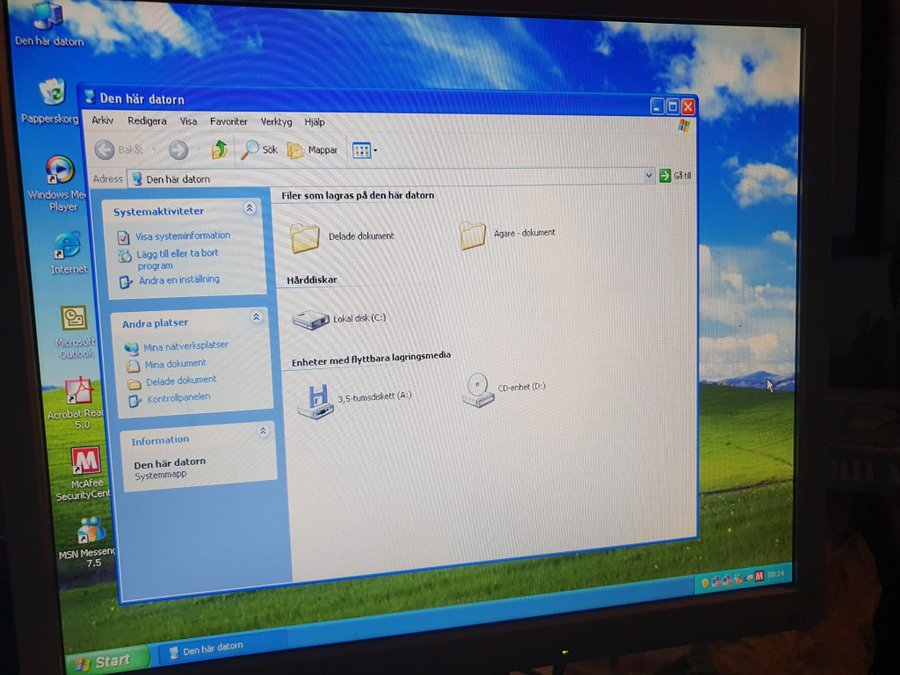The height and width of the screenshot is (675, 900).
Task: Click the Bakåt back arrow button
Action: 119,149
